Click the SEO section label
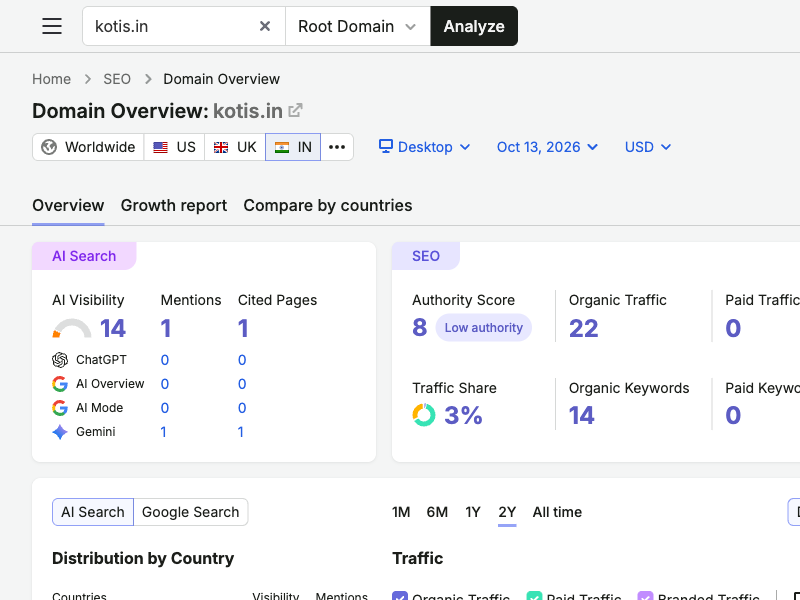The height and width of the screenshot is (600, 800). pos(426,256)
